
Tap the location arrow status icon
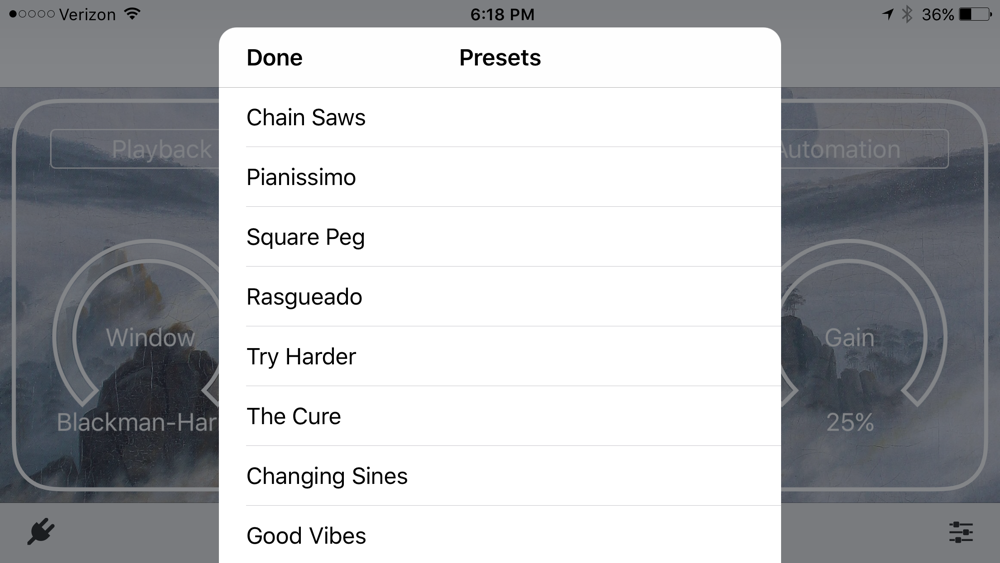[888, 14]
